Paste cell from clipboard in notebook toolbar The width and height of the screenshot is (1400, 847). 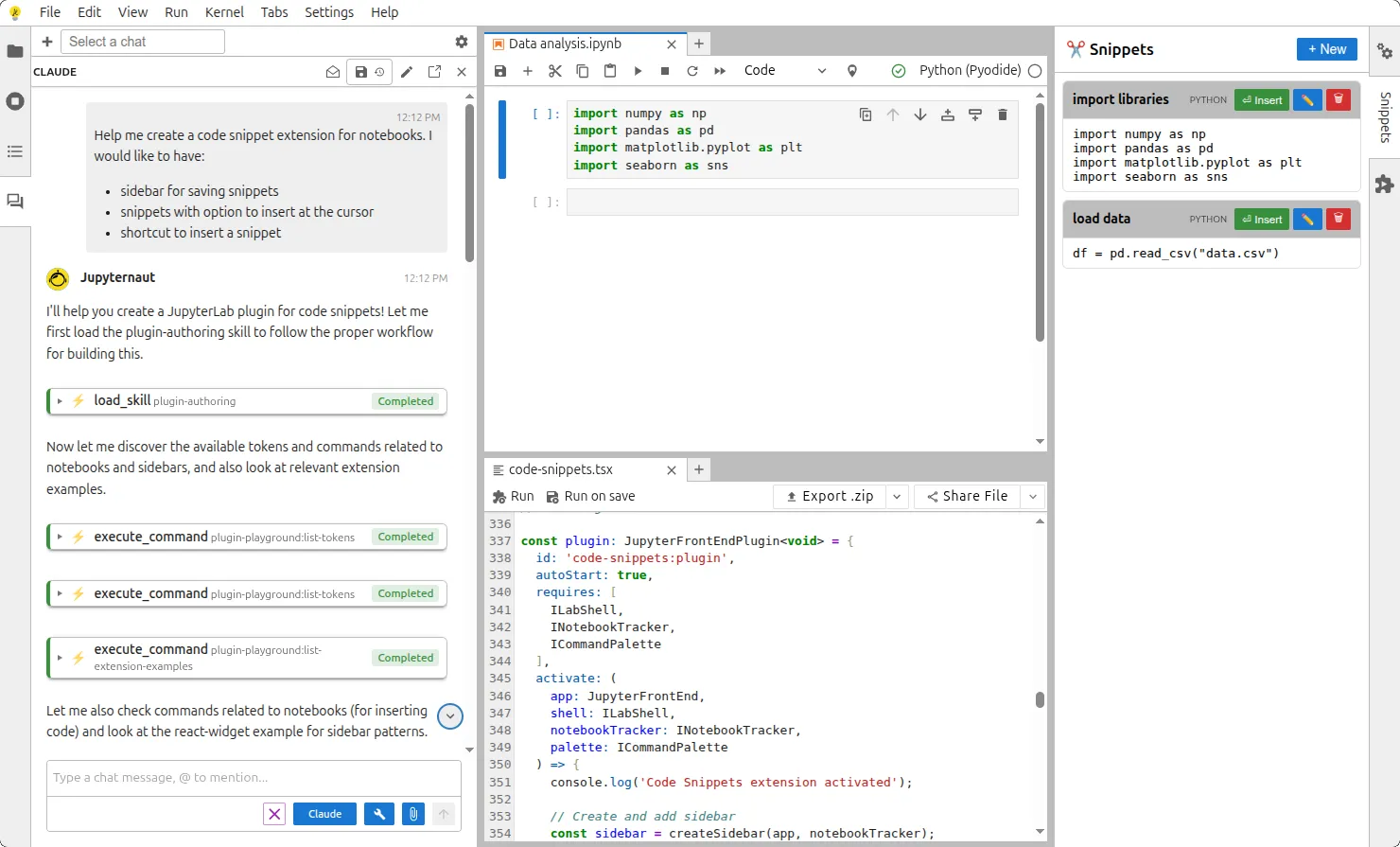(x=610, y=71)
